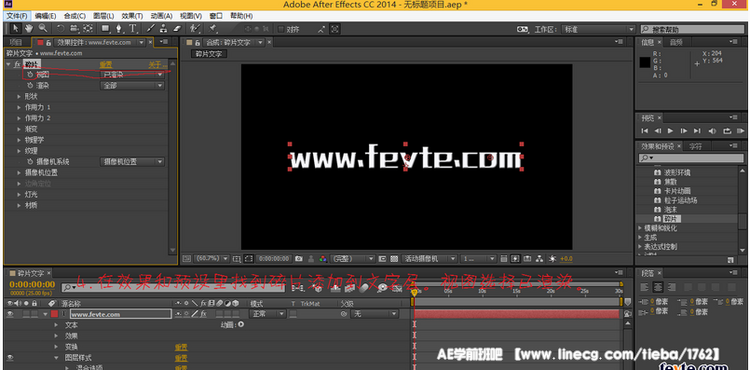The image size is (750, 370).
Task: Open the 效果(T) menu
Action: point(132,16)
